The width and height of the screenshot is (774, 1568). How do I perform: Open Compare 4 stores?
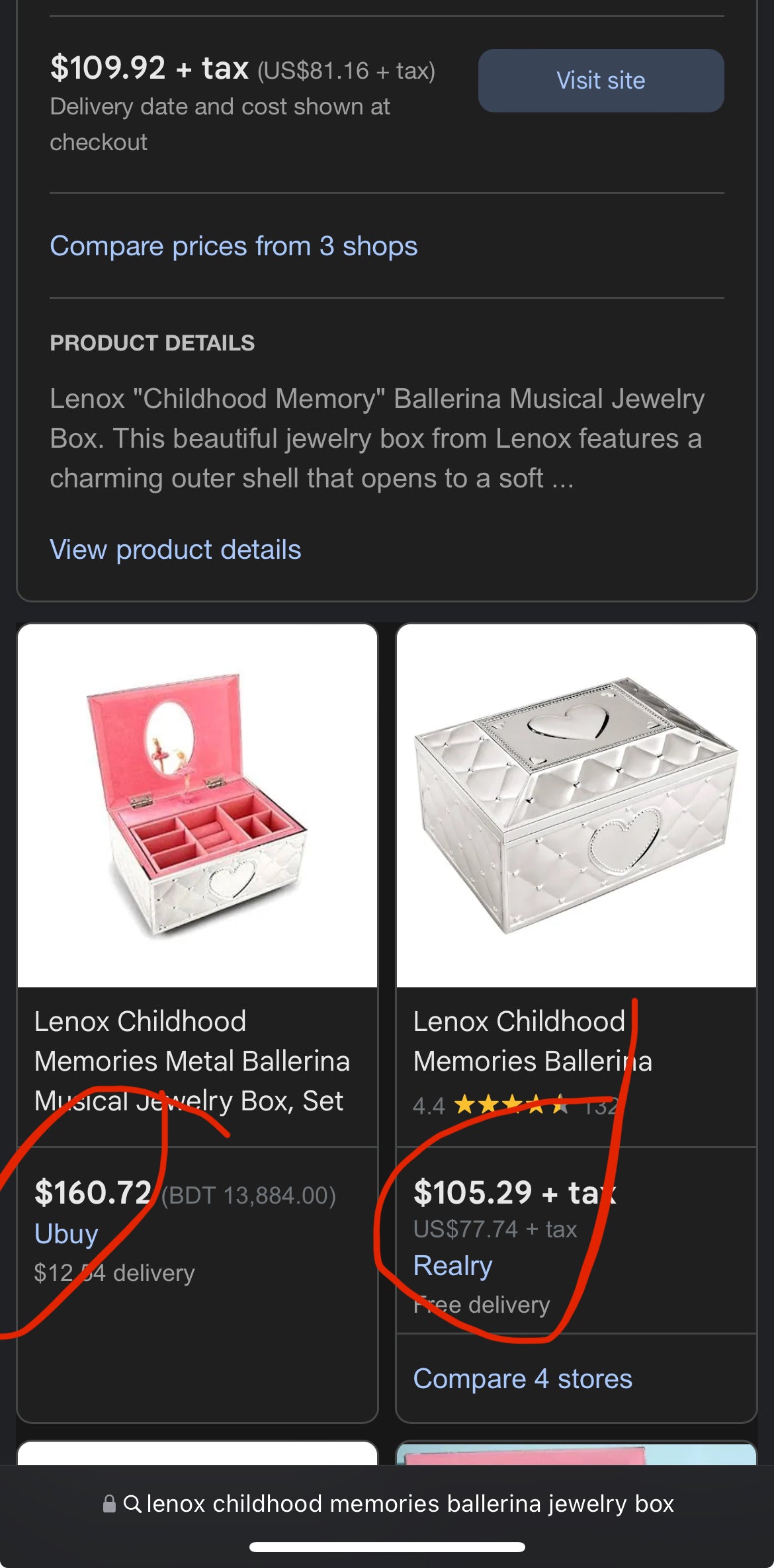click(x=523, y=1380)
